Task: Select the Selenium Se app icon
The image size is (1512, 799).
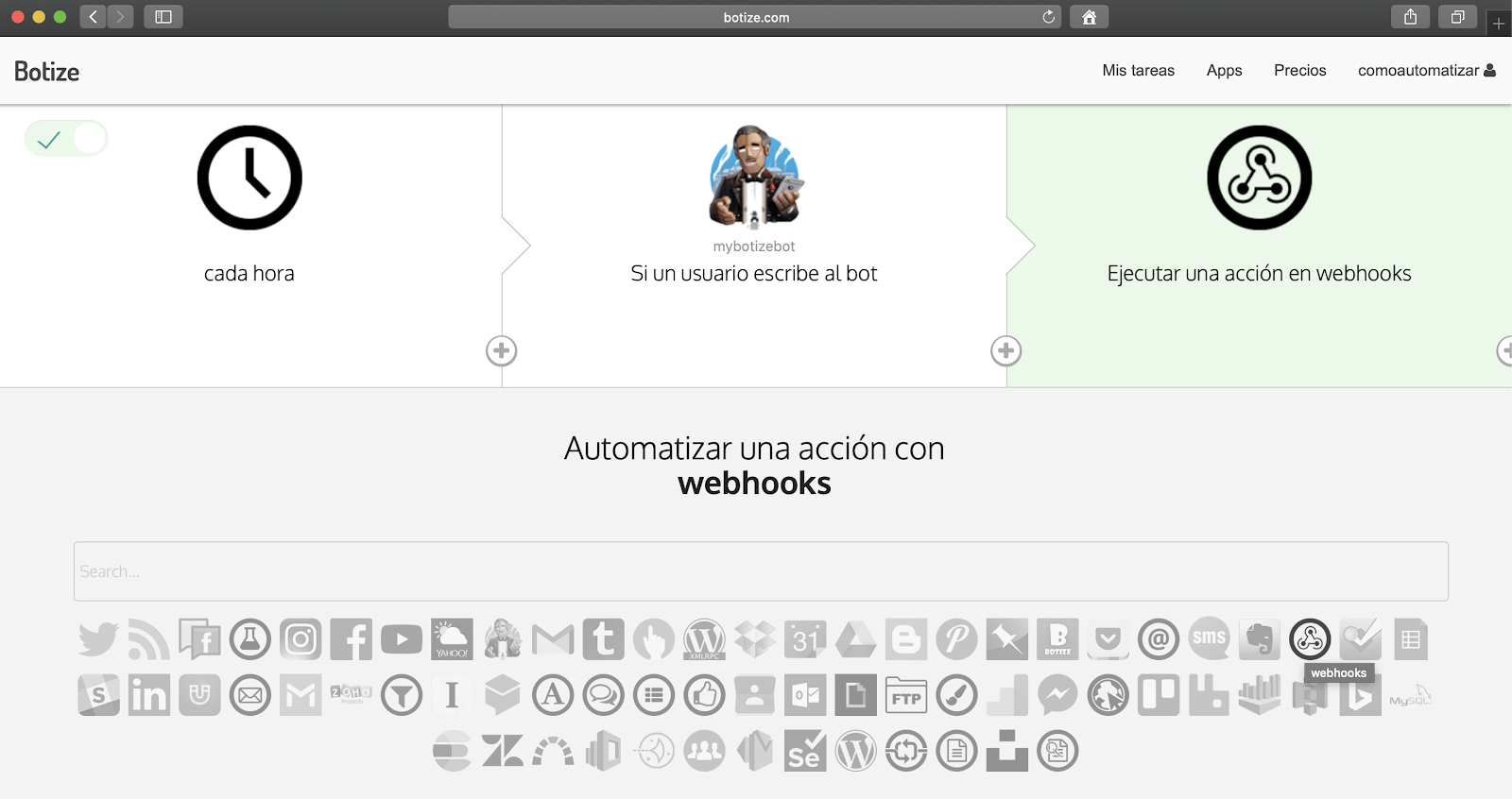Action: [x=805, y=751]
